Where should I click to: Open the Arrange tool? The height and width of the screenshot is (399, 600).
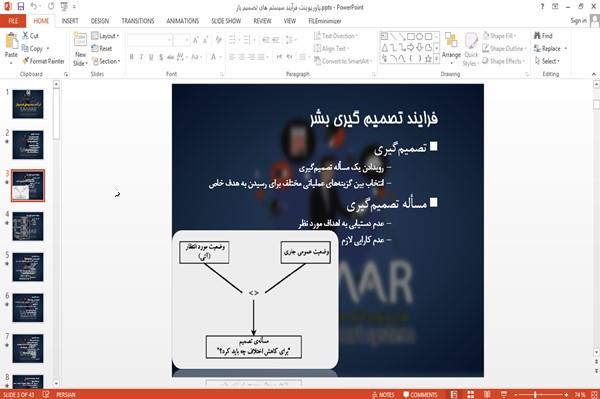pyautogui.click(x=451, y=46)
